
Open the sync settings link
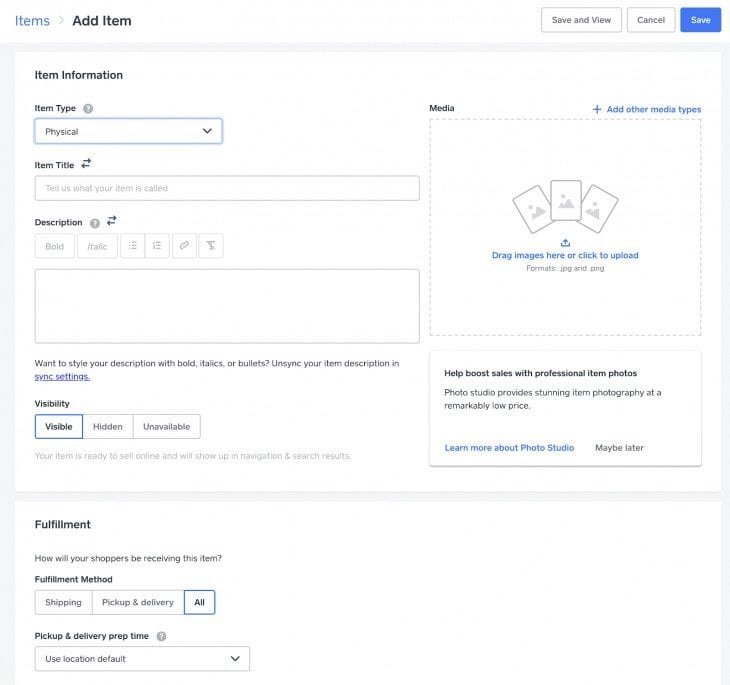coord(62,377)
